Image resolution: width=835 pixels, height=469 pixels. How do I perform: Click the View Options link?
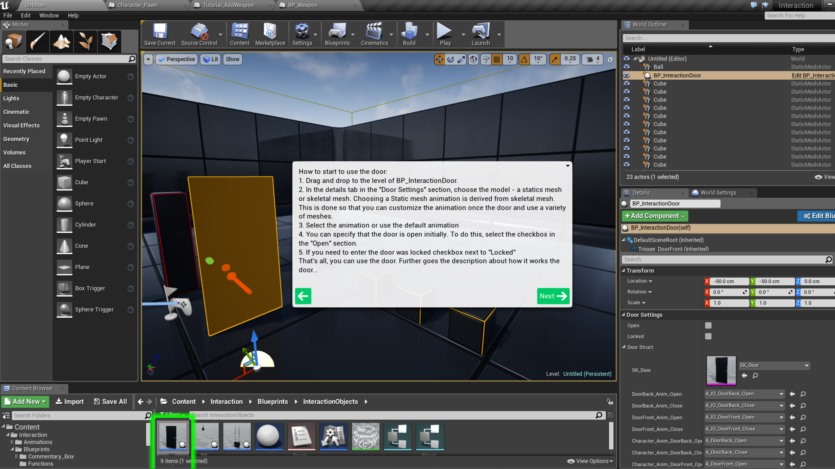click(590, 461)
